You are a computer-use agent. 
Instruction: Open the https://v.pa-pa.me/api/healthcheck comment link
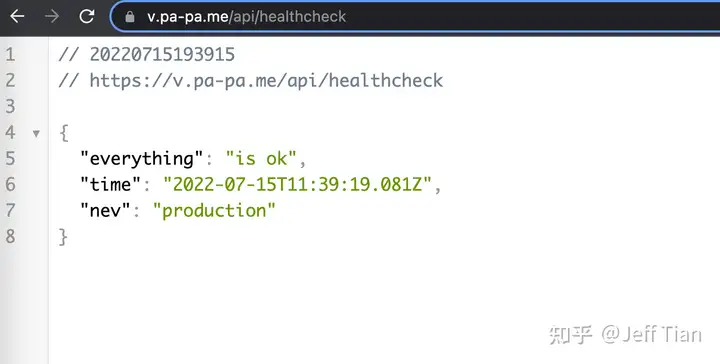pos(266,80)
